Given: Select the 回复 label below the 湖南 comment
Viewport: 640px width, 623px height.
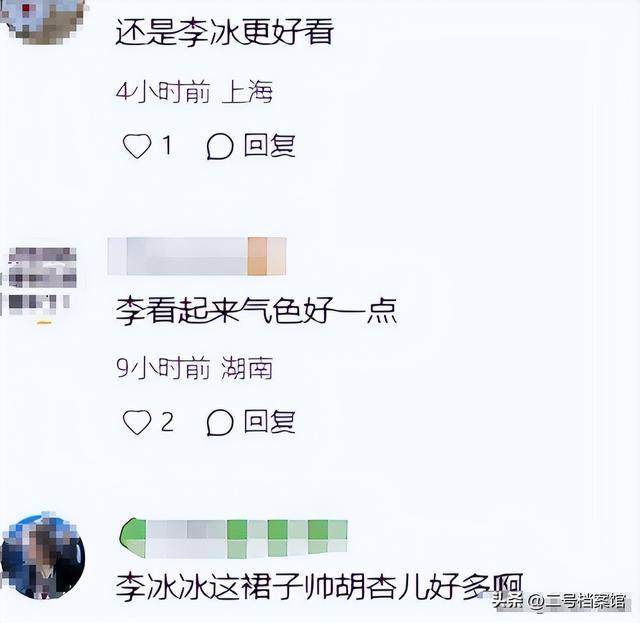Looking at the screenshot, I should click(269, 422).
